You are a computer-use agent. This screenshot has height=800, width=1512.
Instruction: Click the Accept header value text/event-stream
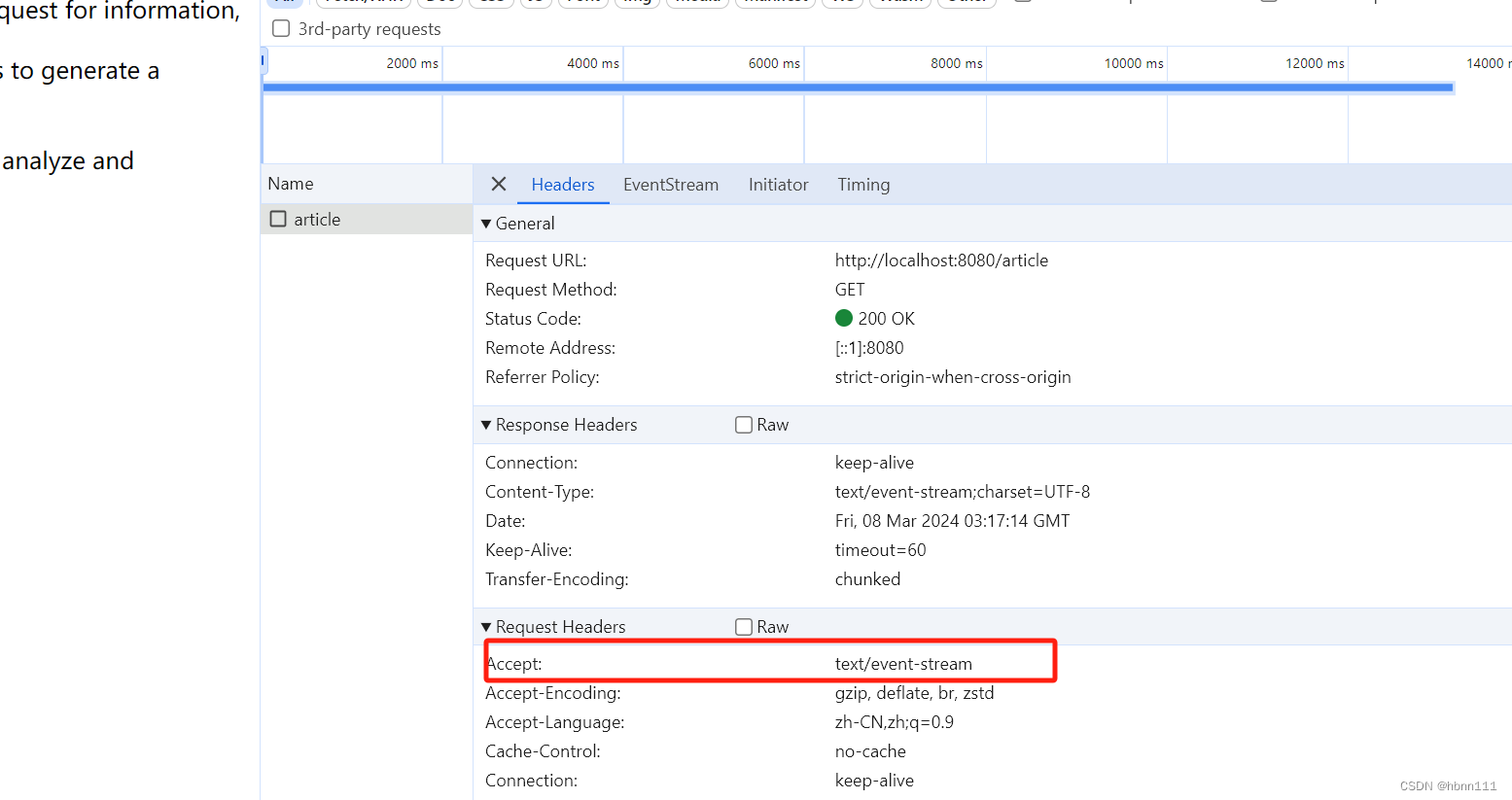pos(903,664)
